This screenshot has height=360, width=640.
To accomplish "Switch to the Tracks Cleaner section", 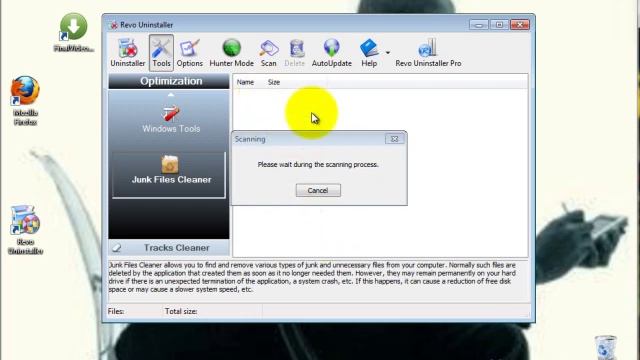I will coord(169,248).
